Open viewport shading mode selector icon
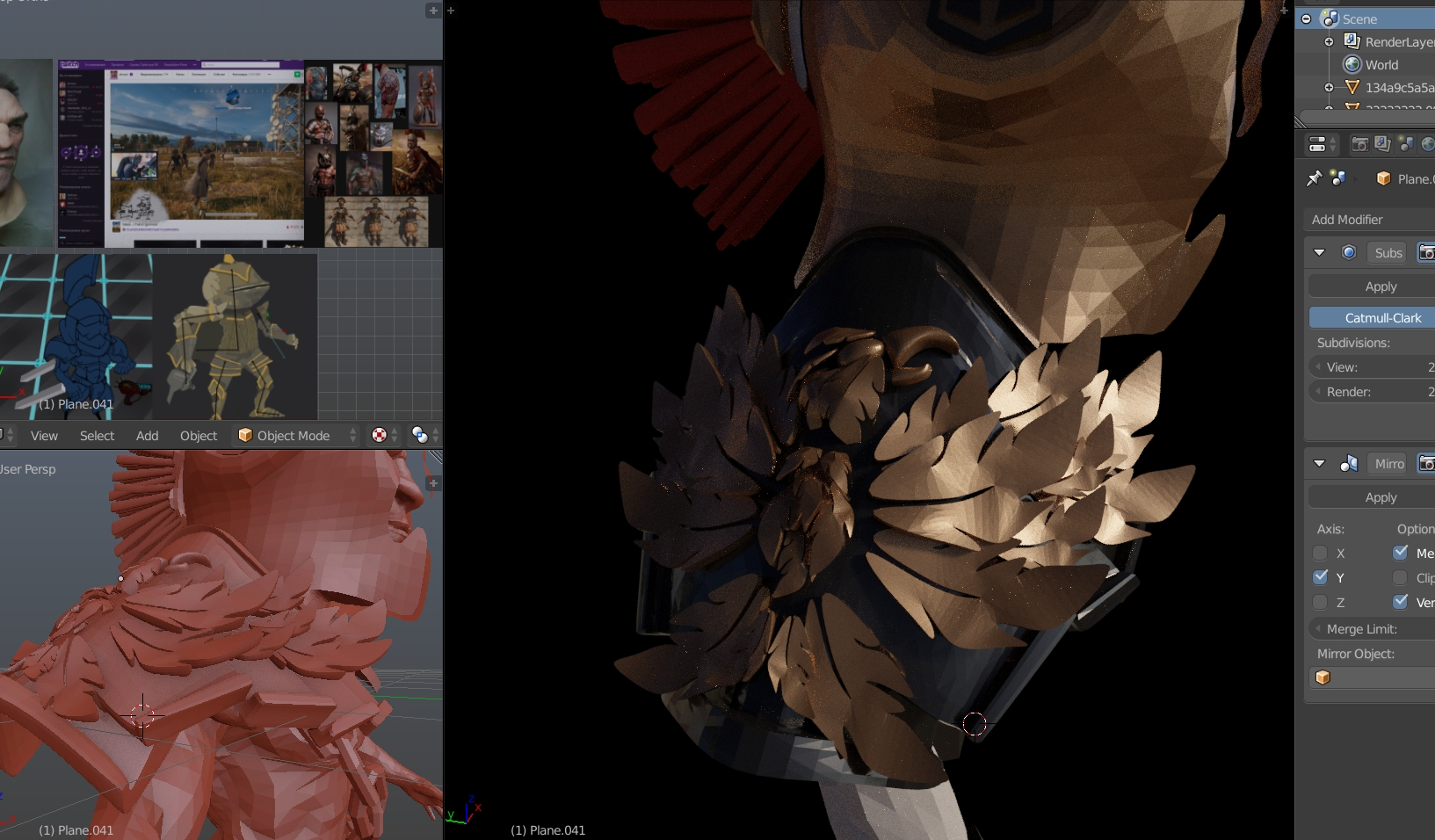 (x=380, y=435)
